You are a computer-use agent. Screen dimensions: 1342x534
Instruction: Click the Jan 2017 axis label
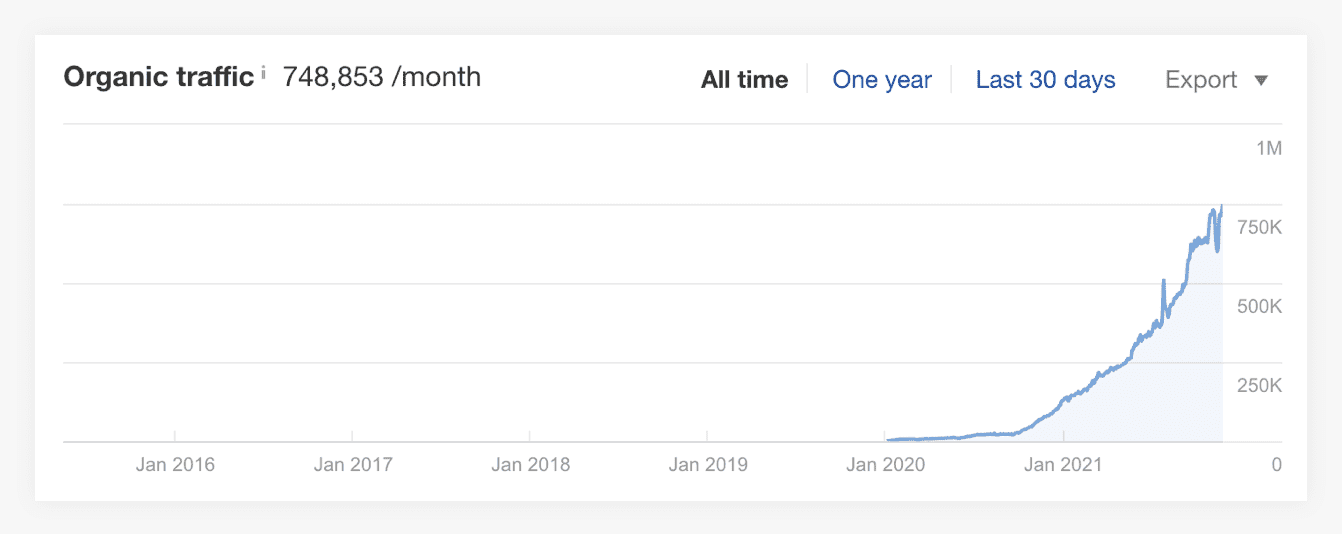pos(353,464)
